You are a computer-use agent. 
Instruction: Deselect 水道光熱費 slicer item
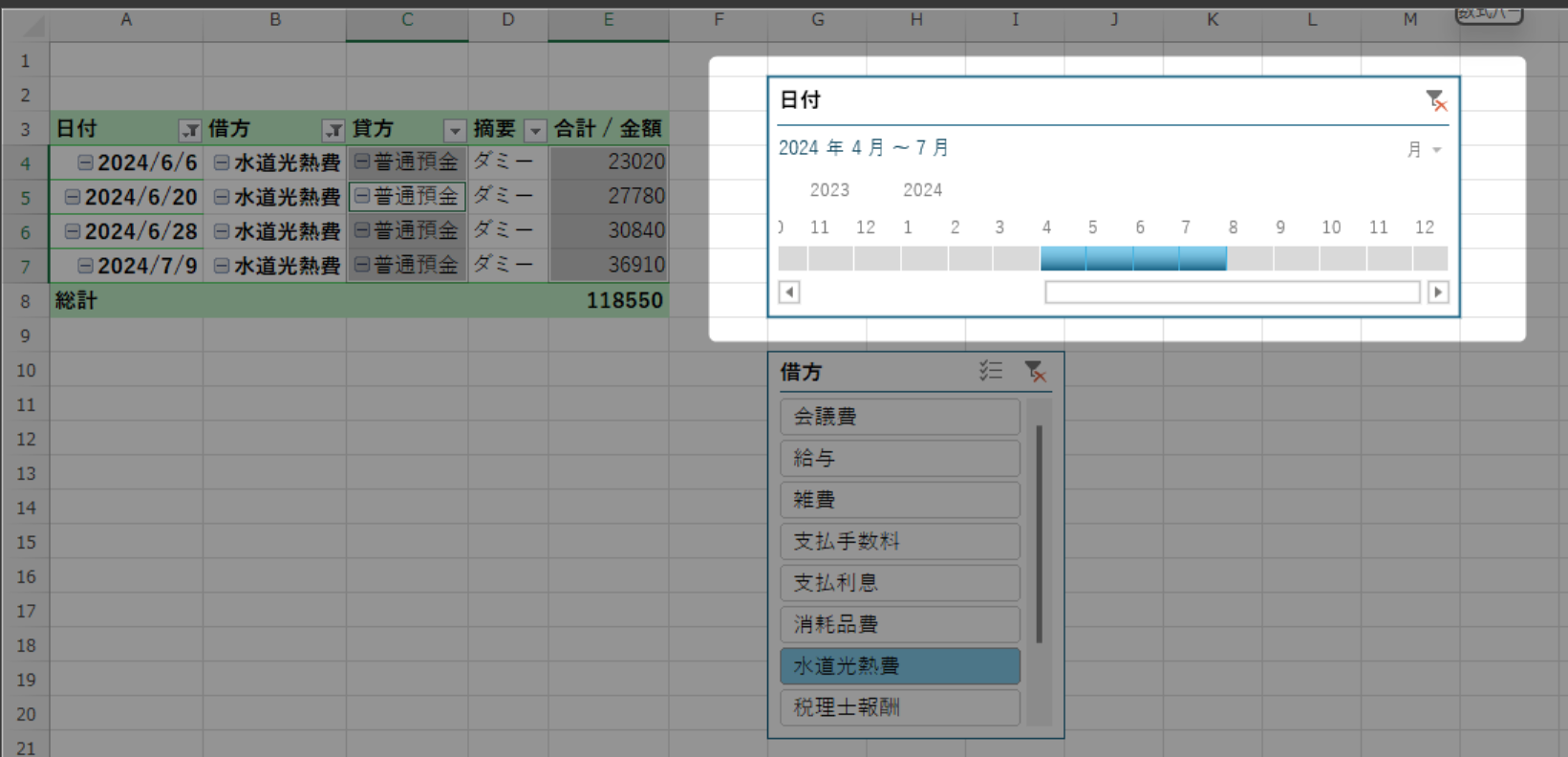pos(899,666)
